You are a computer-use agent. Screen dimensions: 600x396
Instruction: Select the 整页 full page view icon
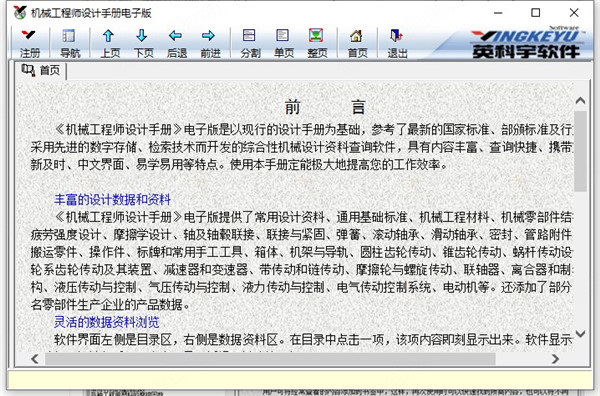tap(317, 43)
